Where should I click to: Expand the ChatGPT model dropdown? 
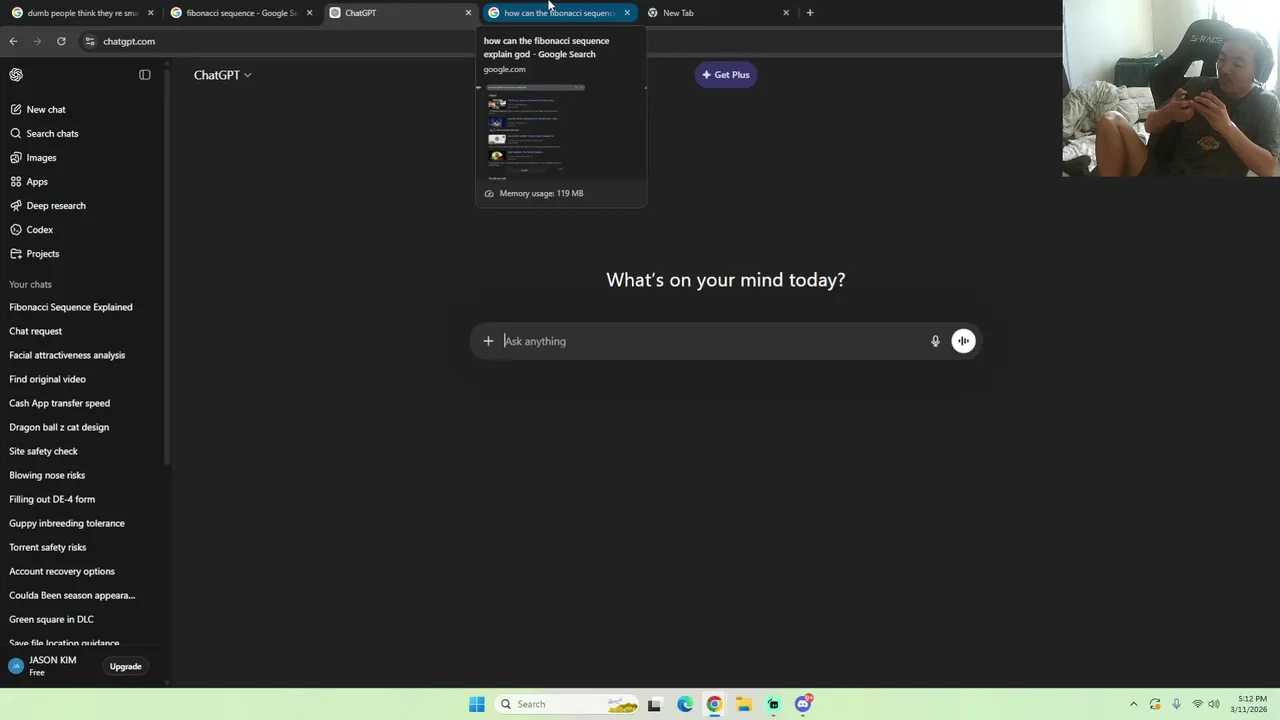(x=222, y=75)
